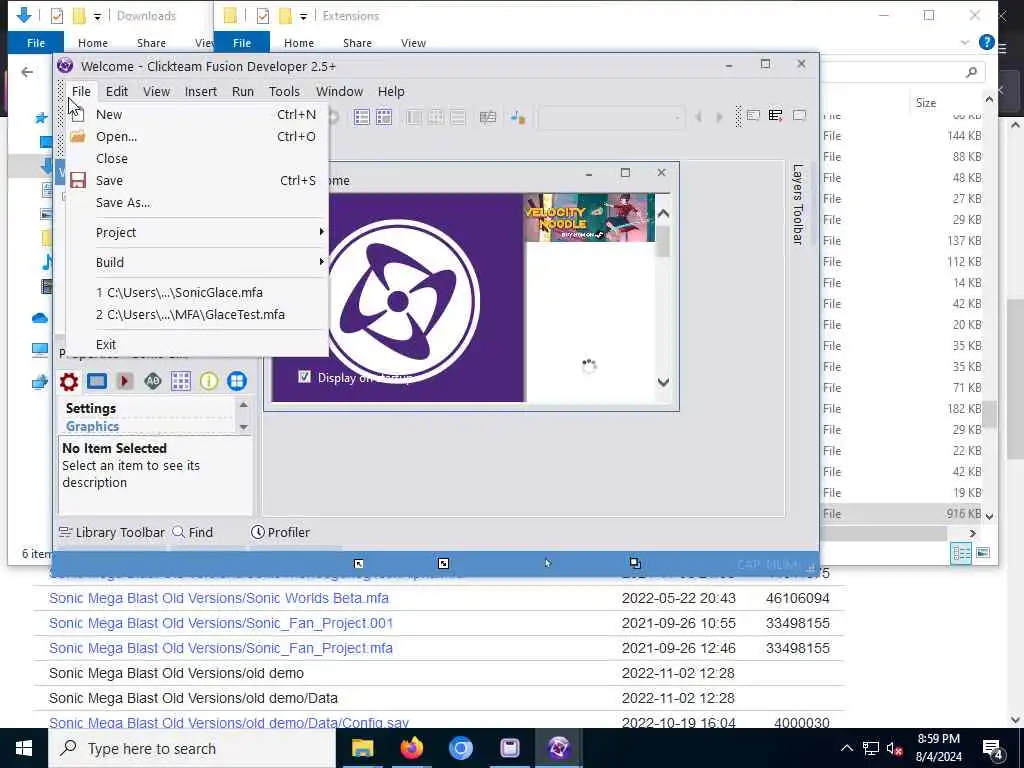Click the Layers Toolbar vertical tab
Viewport: 1024px width, 768px height.
coord(797,204)
